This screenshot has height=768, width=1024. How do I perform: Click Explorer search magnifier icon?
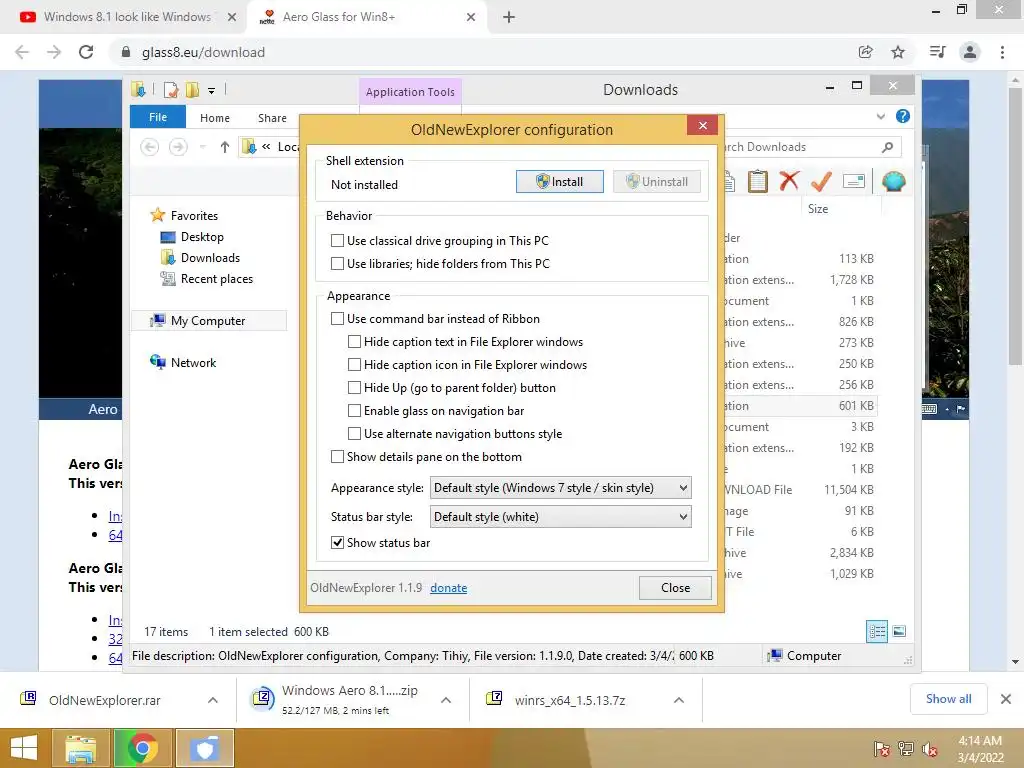click(887, 147)
